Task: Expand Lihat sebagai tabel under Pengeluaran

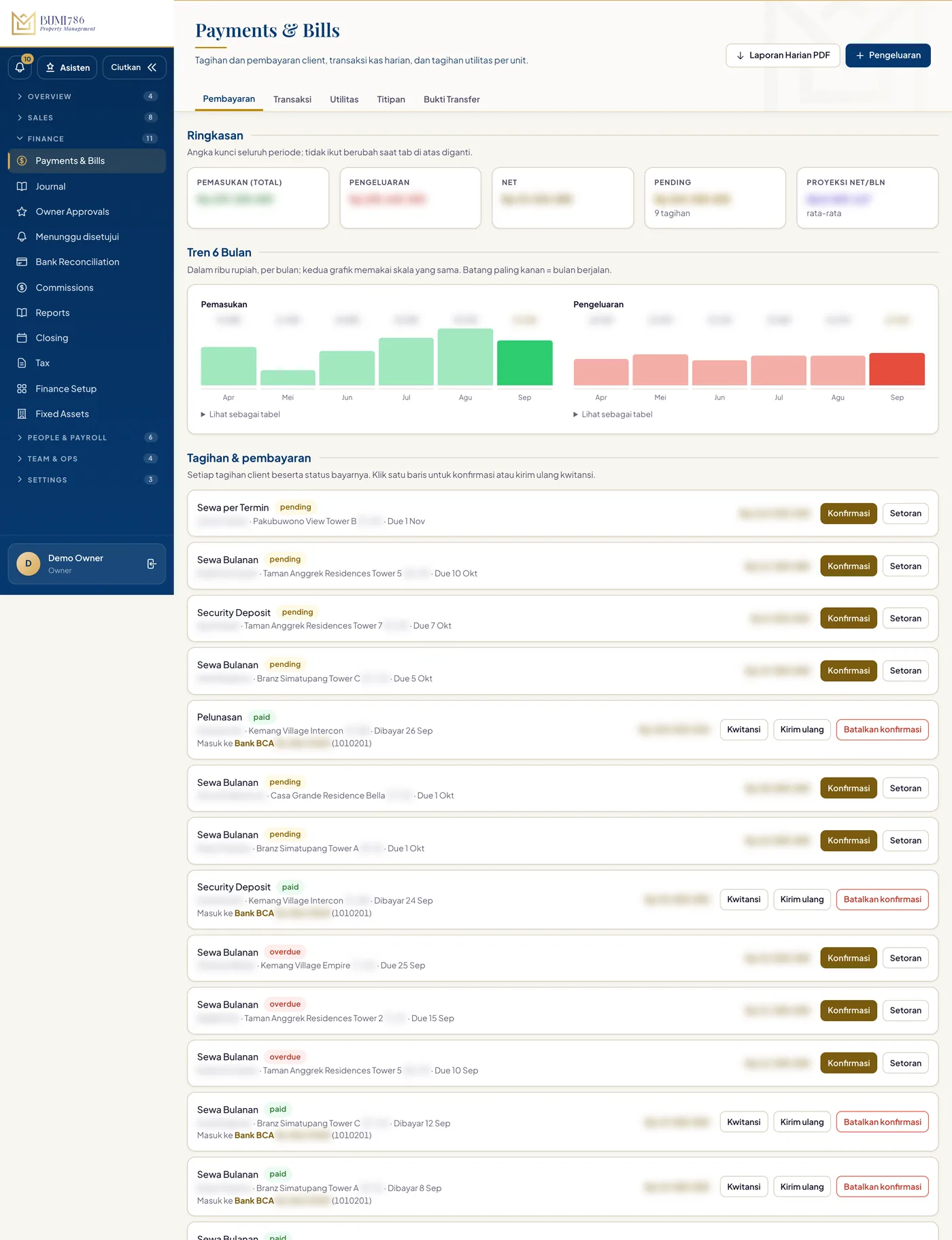Action: pos(613,415)
